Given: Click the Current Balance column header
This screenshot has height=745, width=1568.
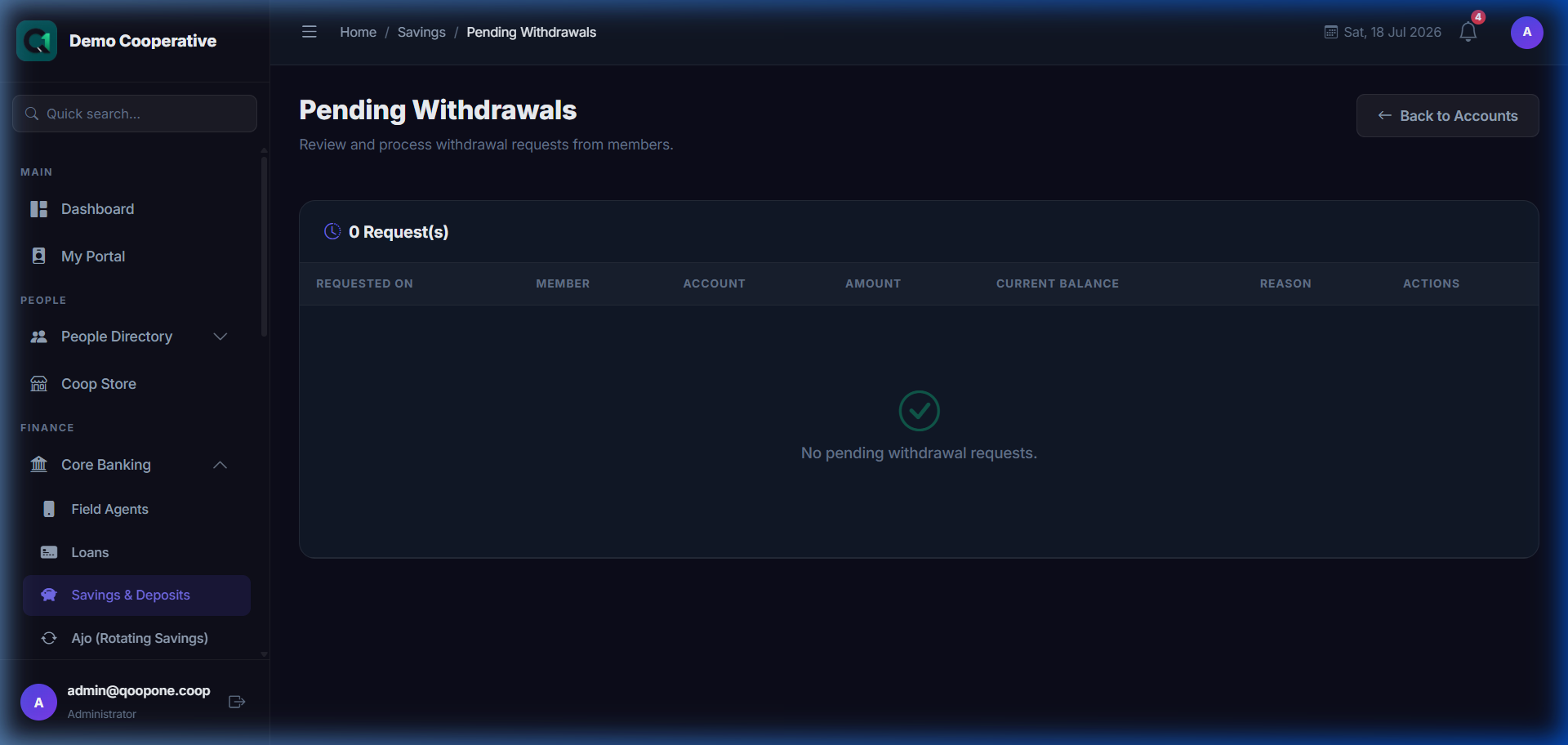Looking at the screenshot, I should [x=1058, y=283].
